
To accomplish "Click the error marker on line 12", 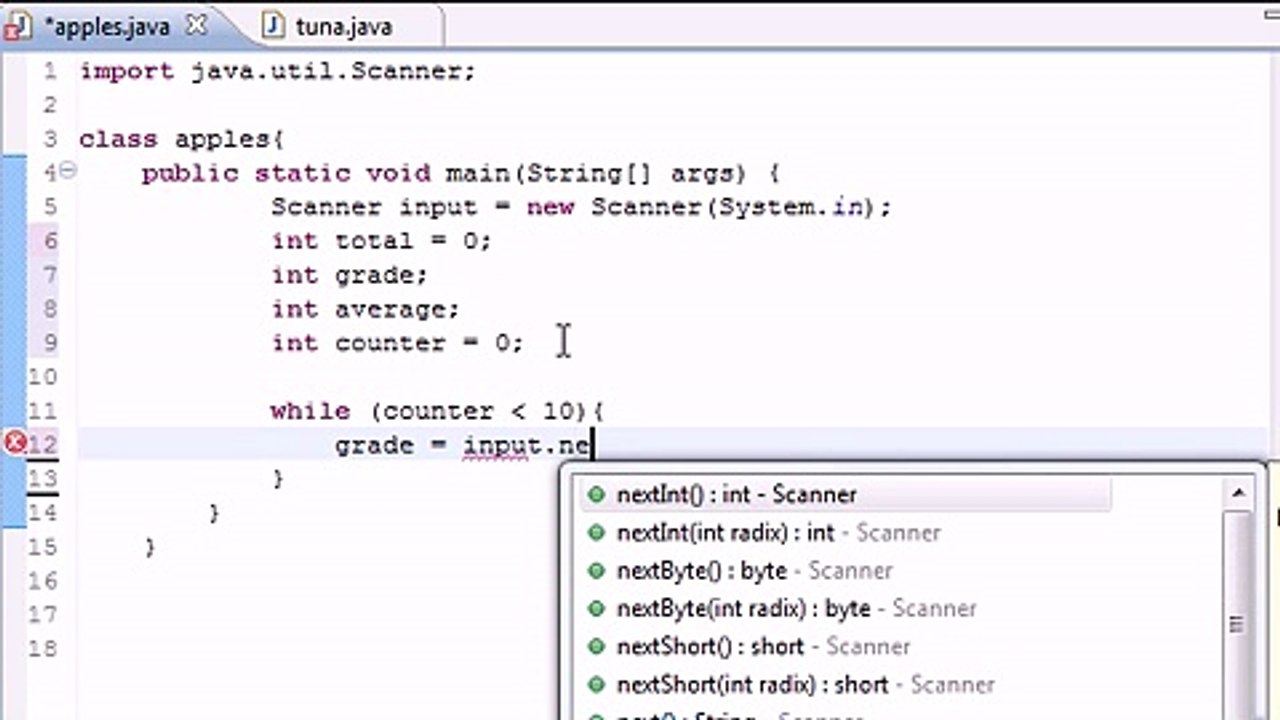I will pos(14,443).
